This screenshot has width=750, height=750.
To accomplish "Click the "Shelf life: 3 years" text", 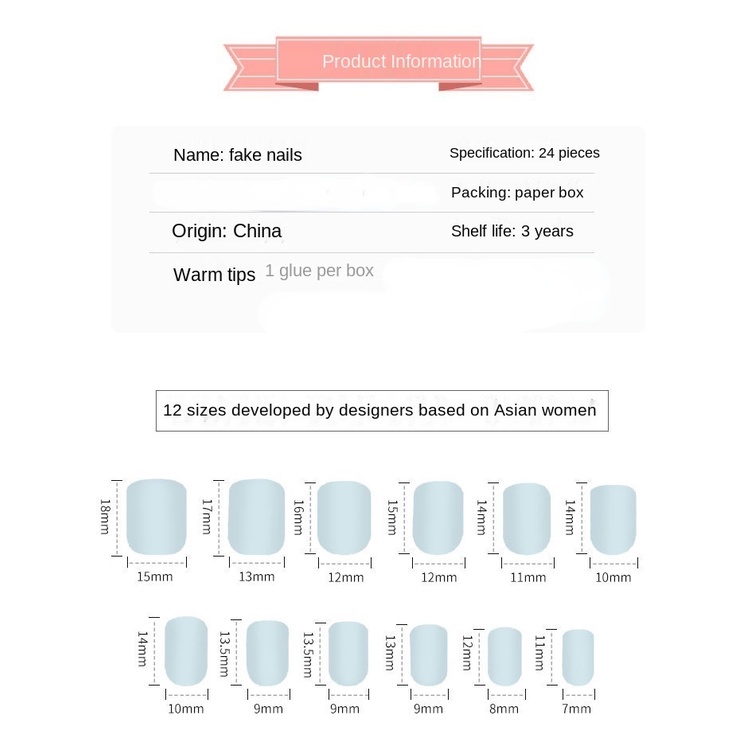I will click(512, 231).
